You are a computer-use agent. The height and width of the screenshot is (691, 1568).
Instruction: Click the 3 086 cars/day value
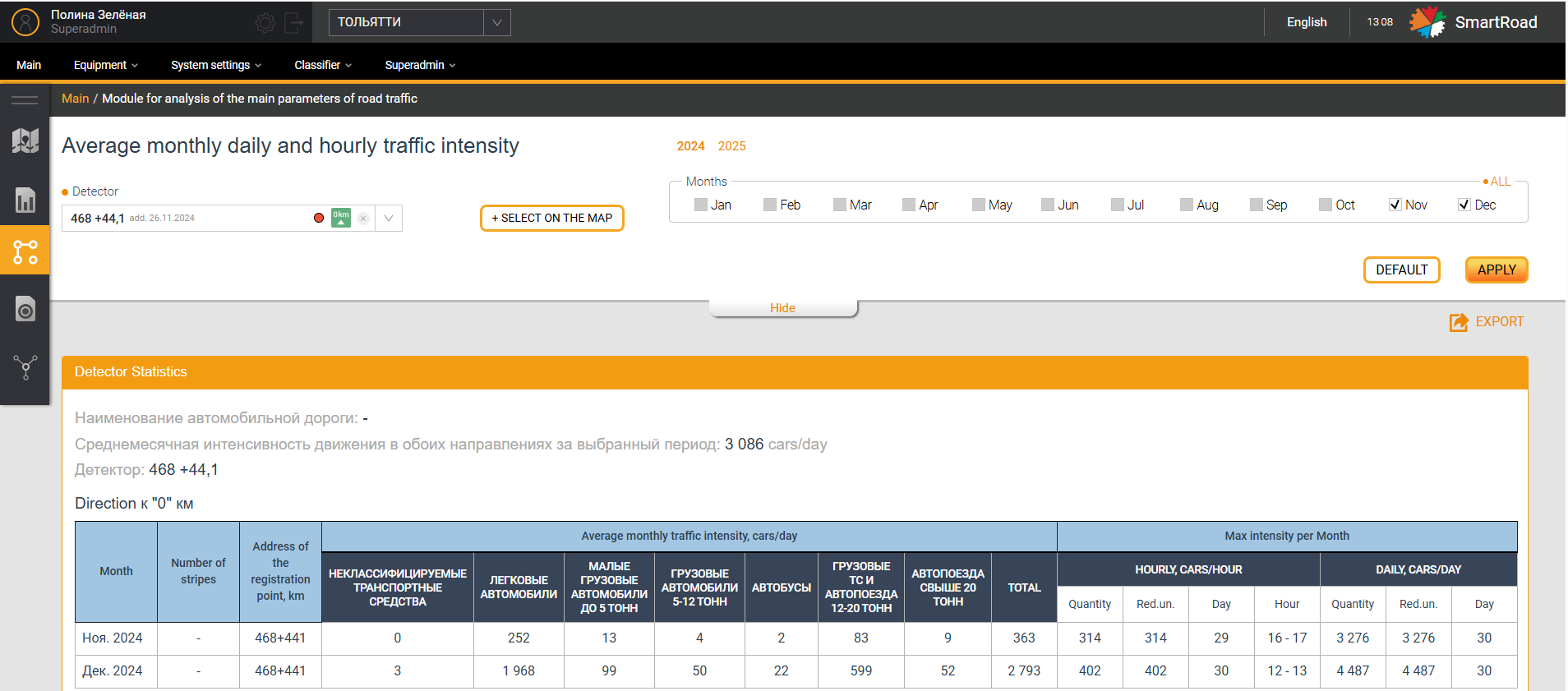click(776, 445)
